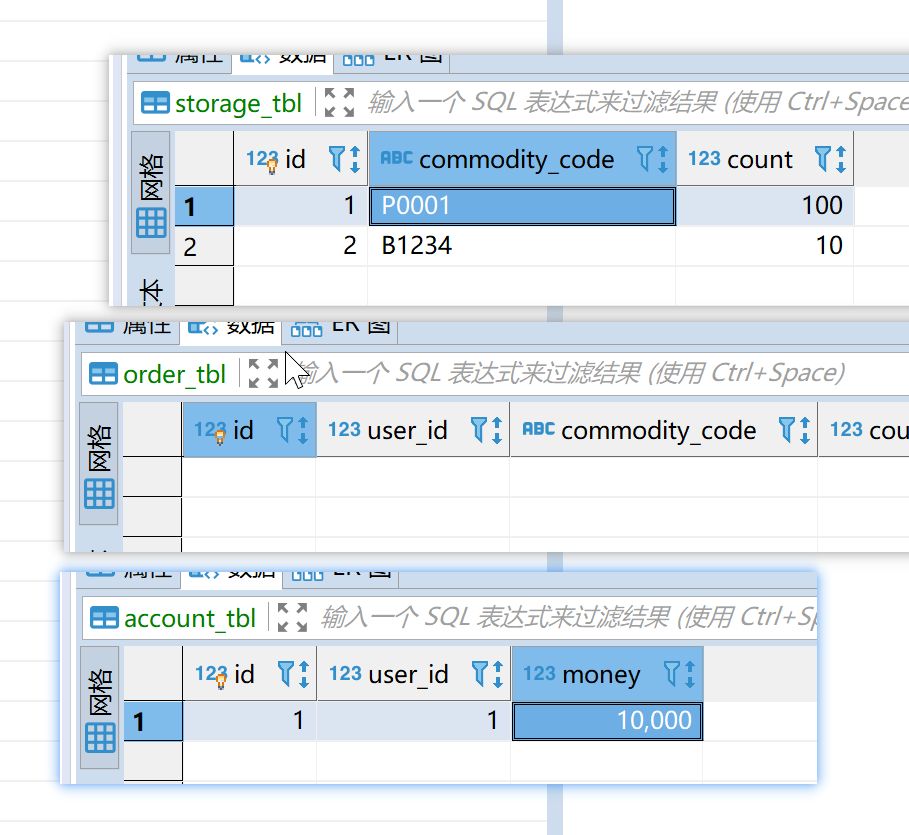Sort account_tbl by user_id arrows

point(497,674)
